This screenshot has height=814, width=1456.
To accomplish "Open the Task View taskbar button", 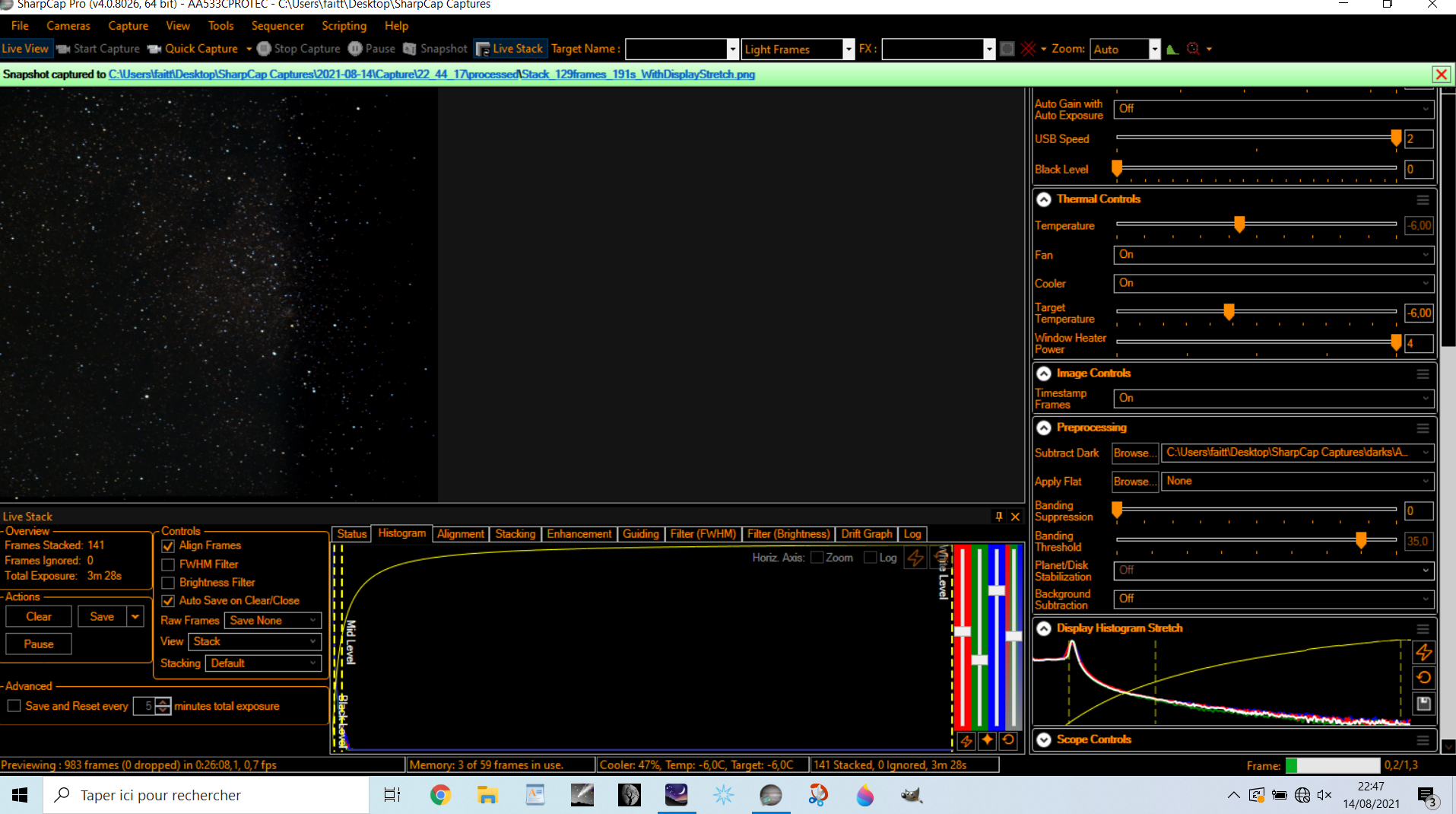I will pos(392,795).
